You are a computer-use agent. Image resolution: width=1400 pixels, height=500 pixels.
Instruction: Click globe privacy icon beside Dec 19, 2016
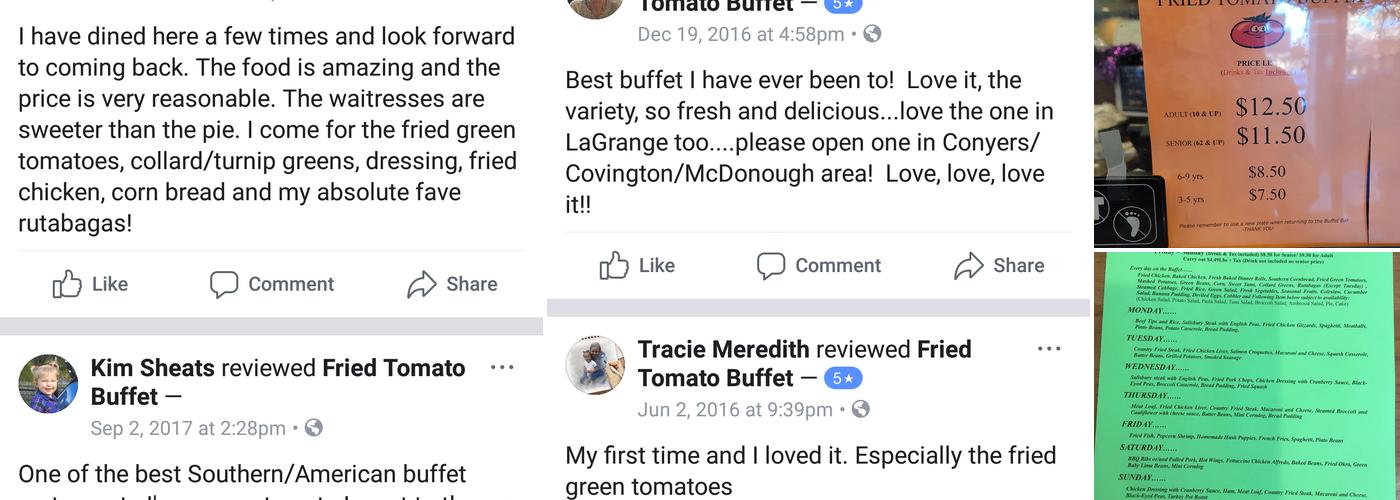point(872,34)
